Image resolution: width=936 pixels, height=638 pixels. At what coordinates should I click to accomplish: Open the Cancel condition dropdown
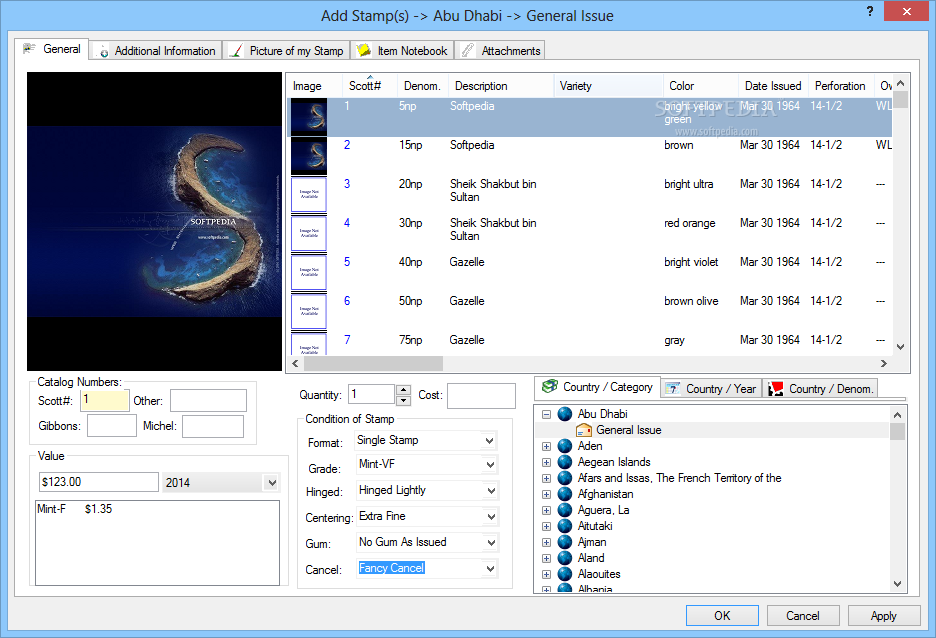point(489,569)
